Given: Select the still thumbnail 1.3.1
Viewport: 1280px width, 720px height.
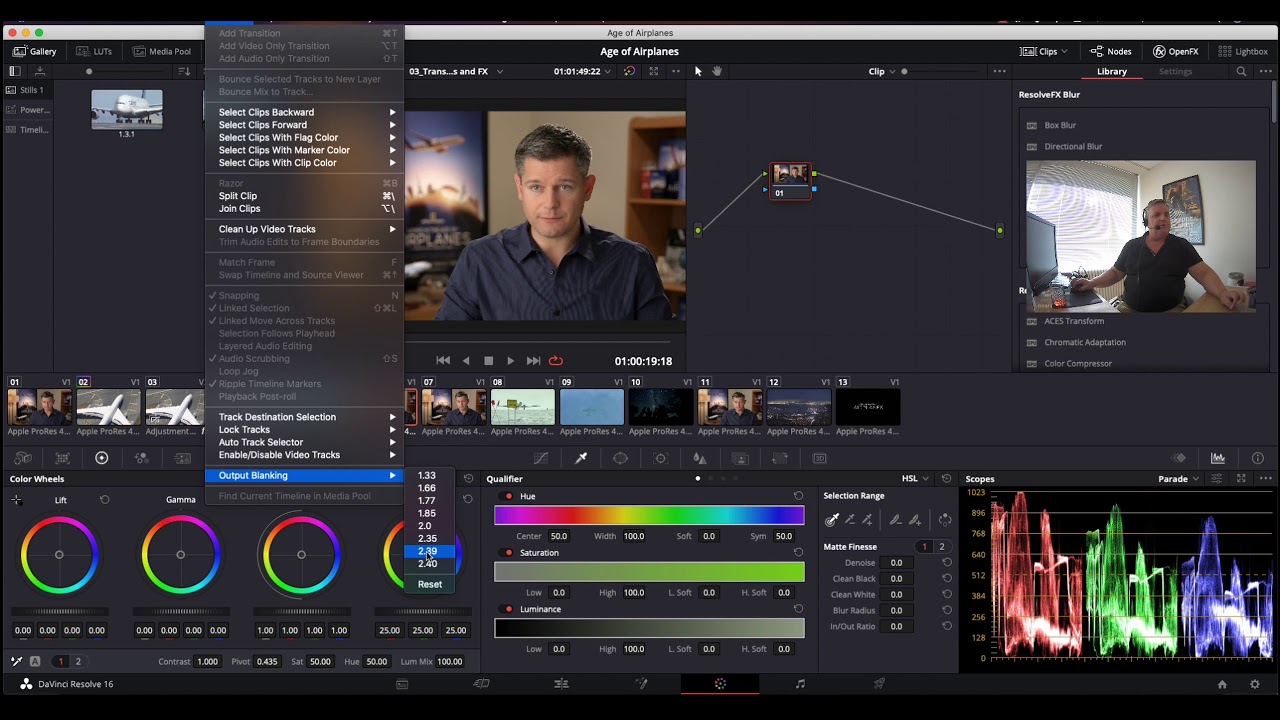Looking at the screenshot, I should (127, 109).
